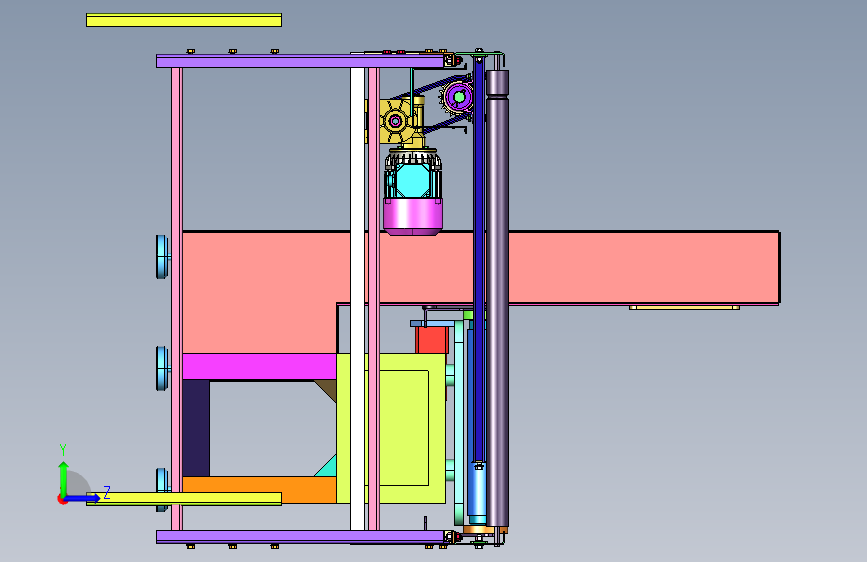Viewport: 867px width, 562px height.
Task: Select the lower yellow bar near the triad
Action: coord(184,498)
